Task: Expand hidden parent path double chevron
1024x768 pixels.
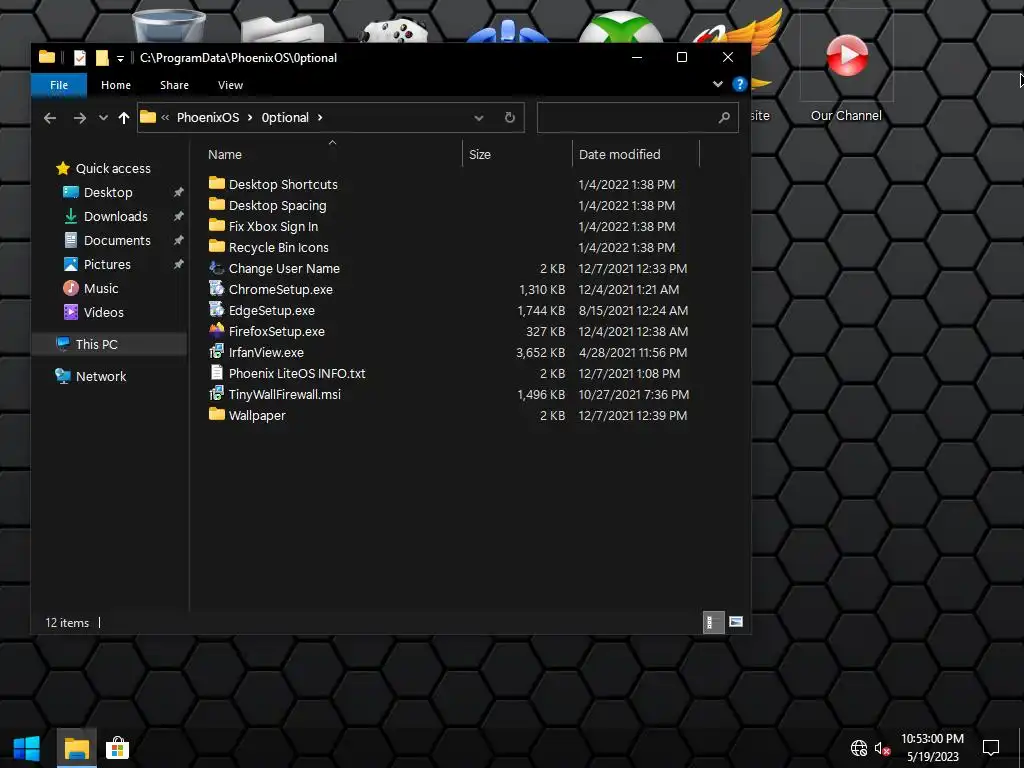Action: (165, 118)
